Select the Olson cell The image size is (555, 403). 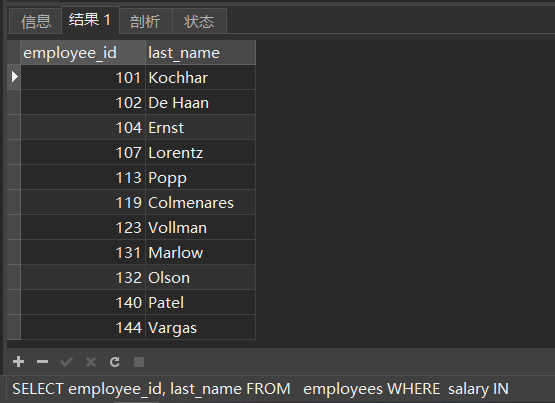200,277
